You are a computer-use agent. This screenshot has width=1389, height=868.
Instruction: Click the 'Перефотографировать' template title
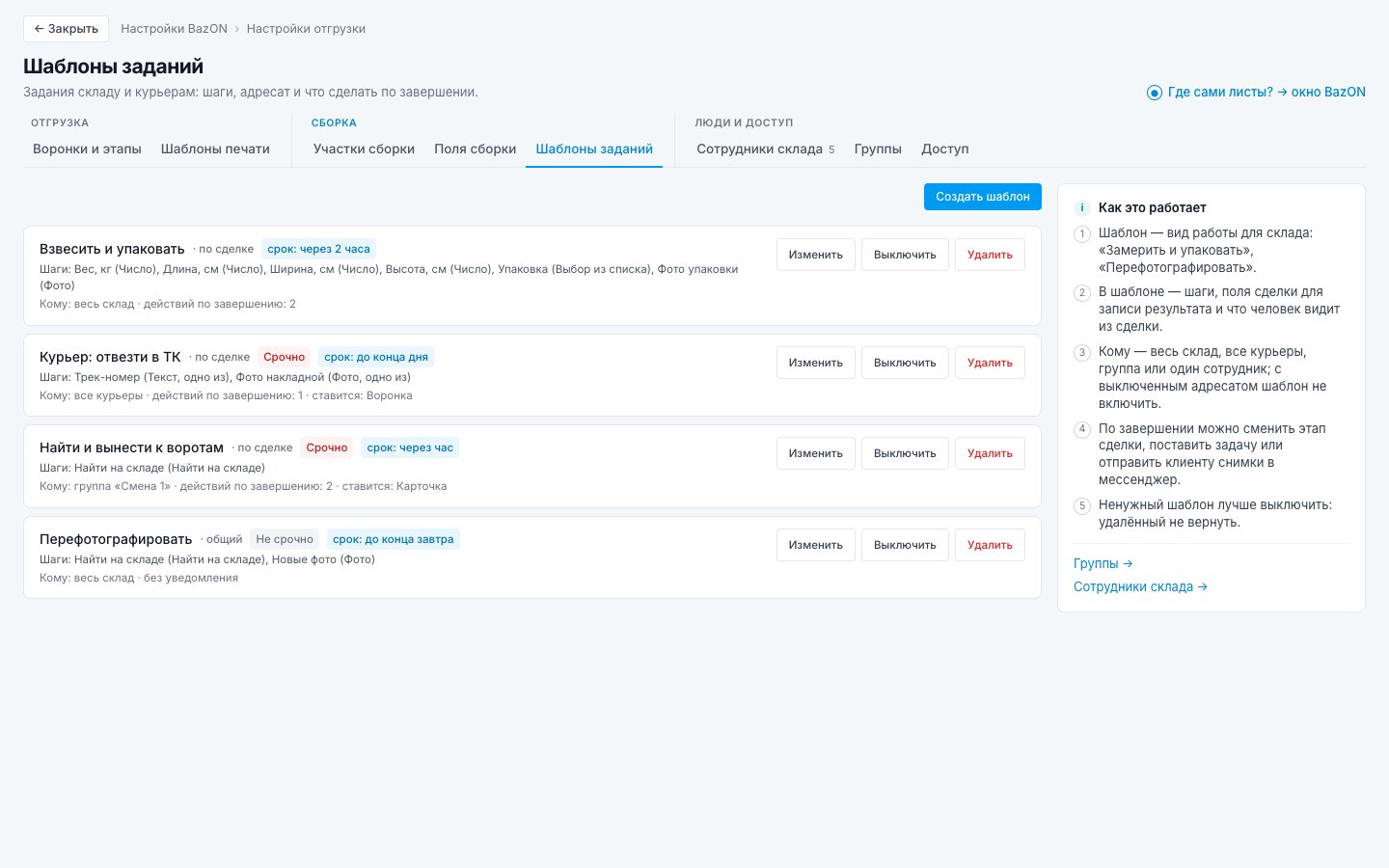(x=116, y=539)
